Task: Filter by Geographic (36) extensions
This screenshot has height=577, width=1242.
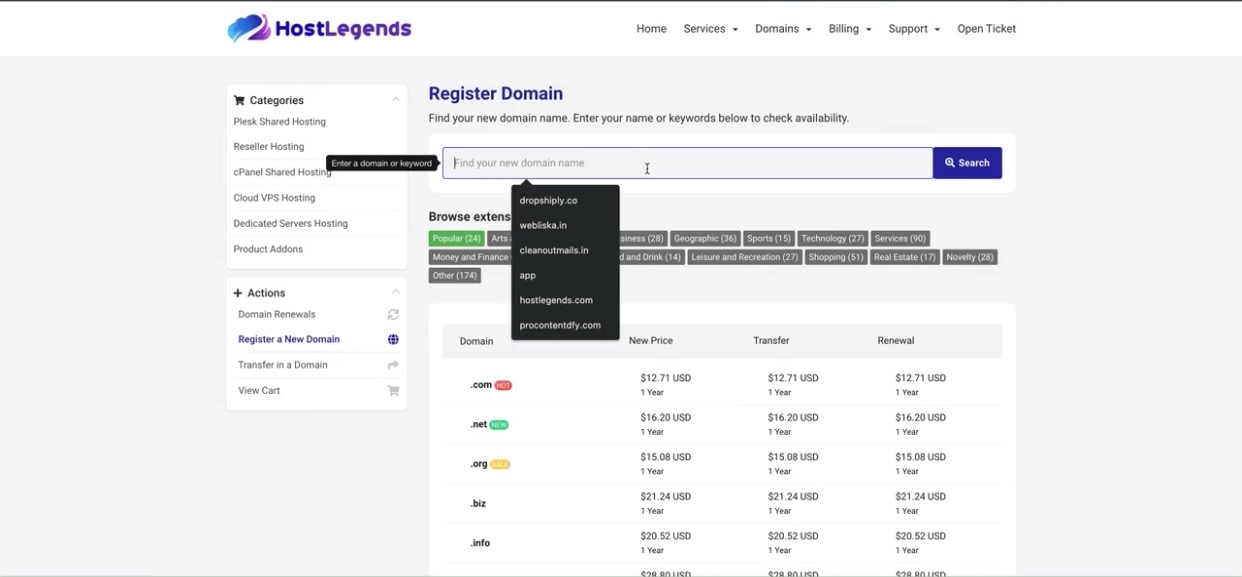Action: tap(705, 239)
